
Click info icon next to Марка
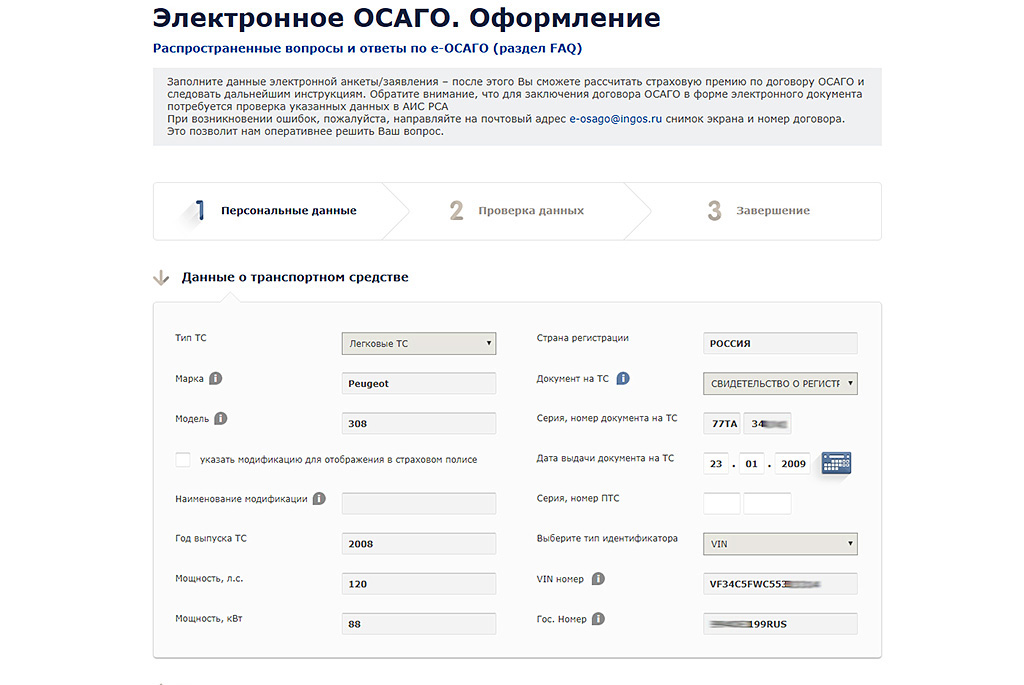(216, 379)
